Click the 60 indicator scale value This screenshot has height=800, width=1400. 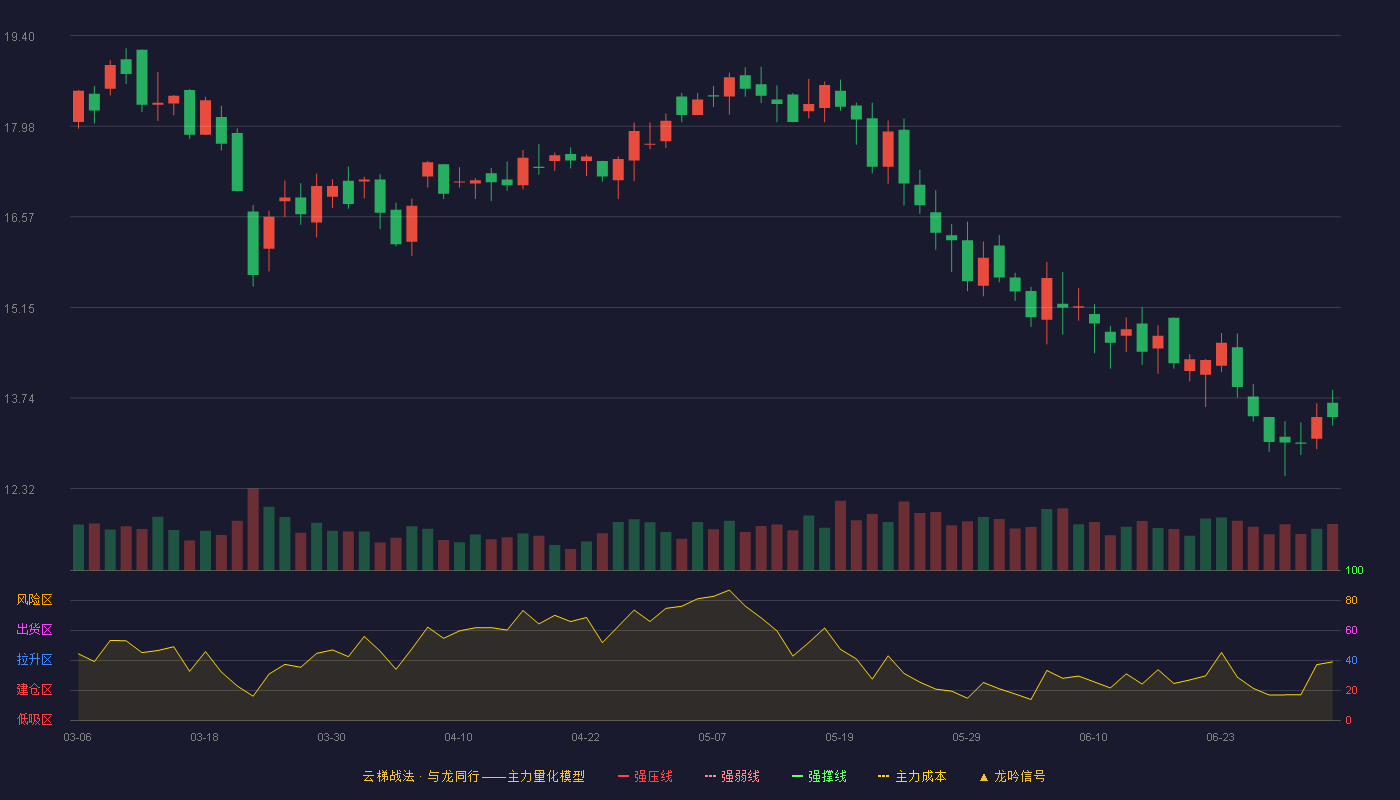1351,631
